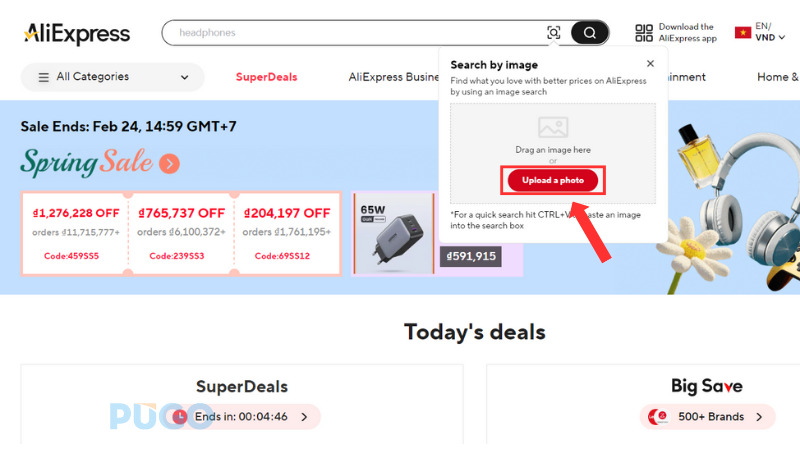Open the AliExpress Business tab

394,77
